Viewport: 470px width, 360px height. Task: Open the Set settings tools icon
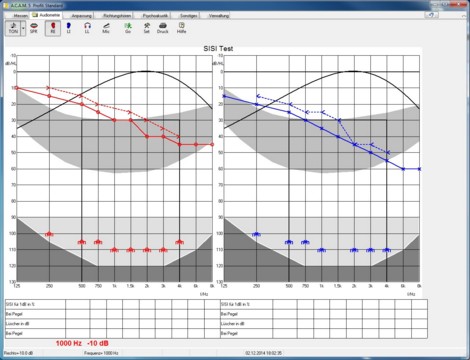(147, 28)
